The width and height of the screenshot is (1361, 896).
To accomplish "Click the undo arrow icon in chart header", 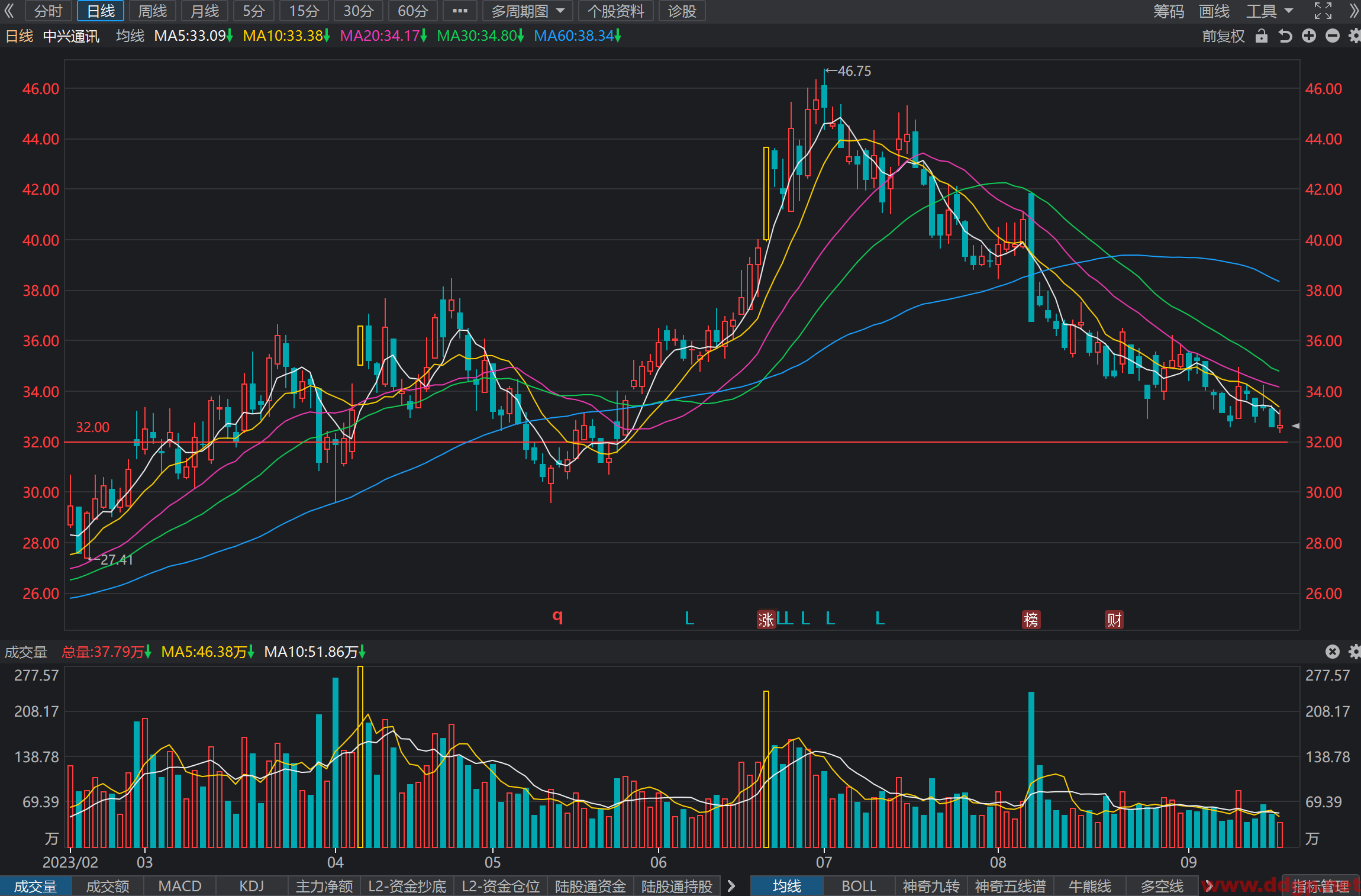I will coord(1285,36).
